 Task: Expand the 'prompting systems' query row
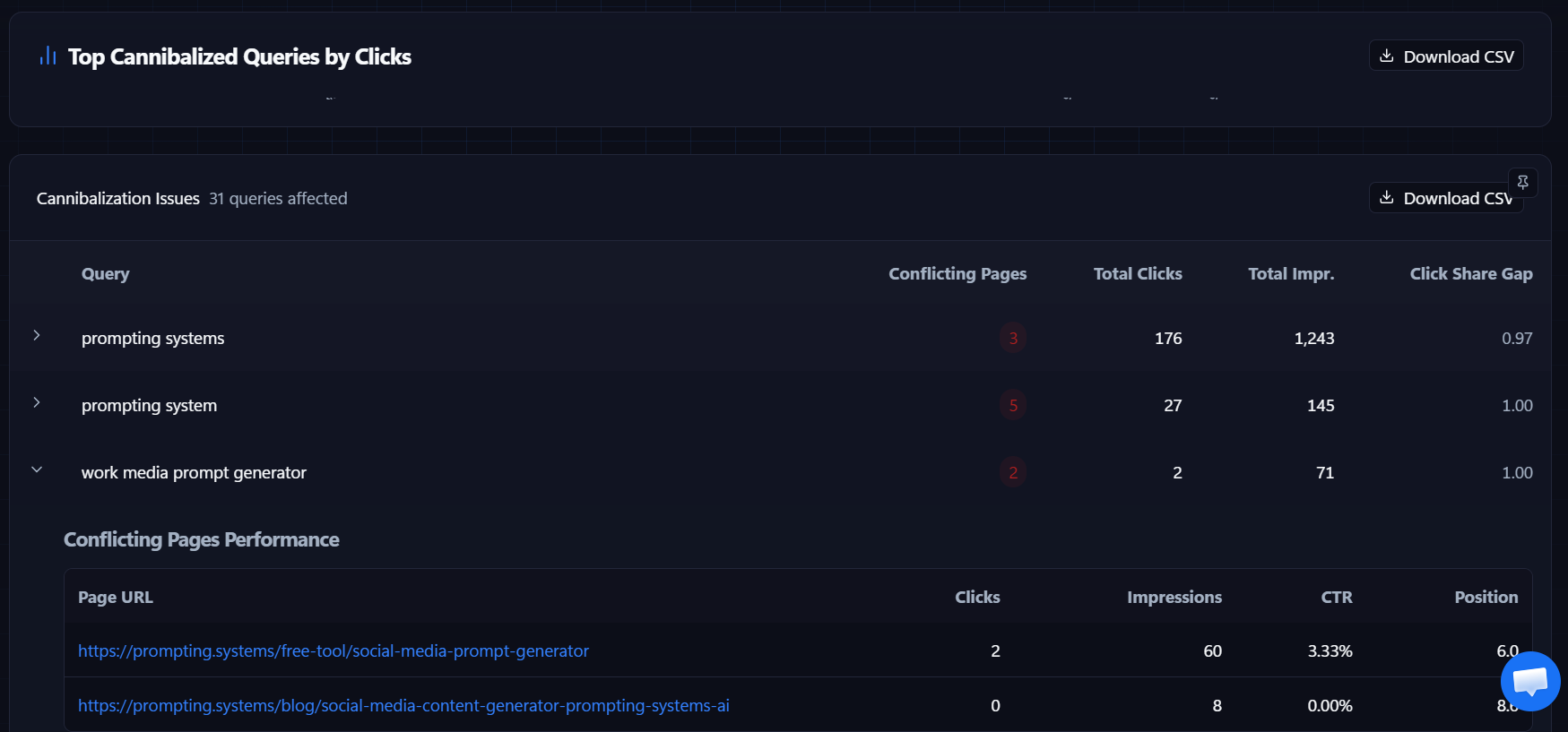tap(37, 335)
